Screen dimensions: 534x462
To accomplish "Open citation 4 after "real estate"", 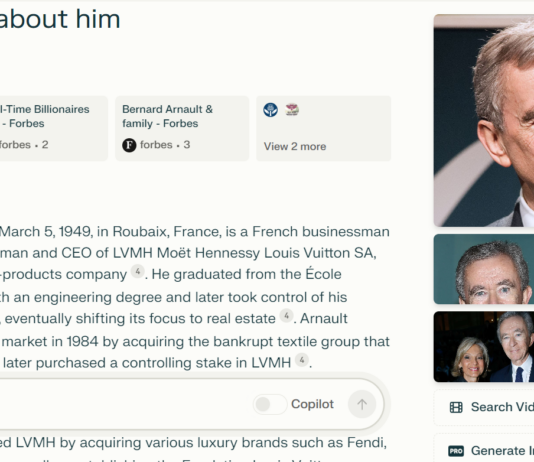I will [286, 316].
